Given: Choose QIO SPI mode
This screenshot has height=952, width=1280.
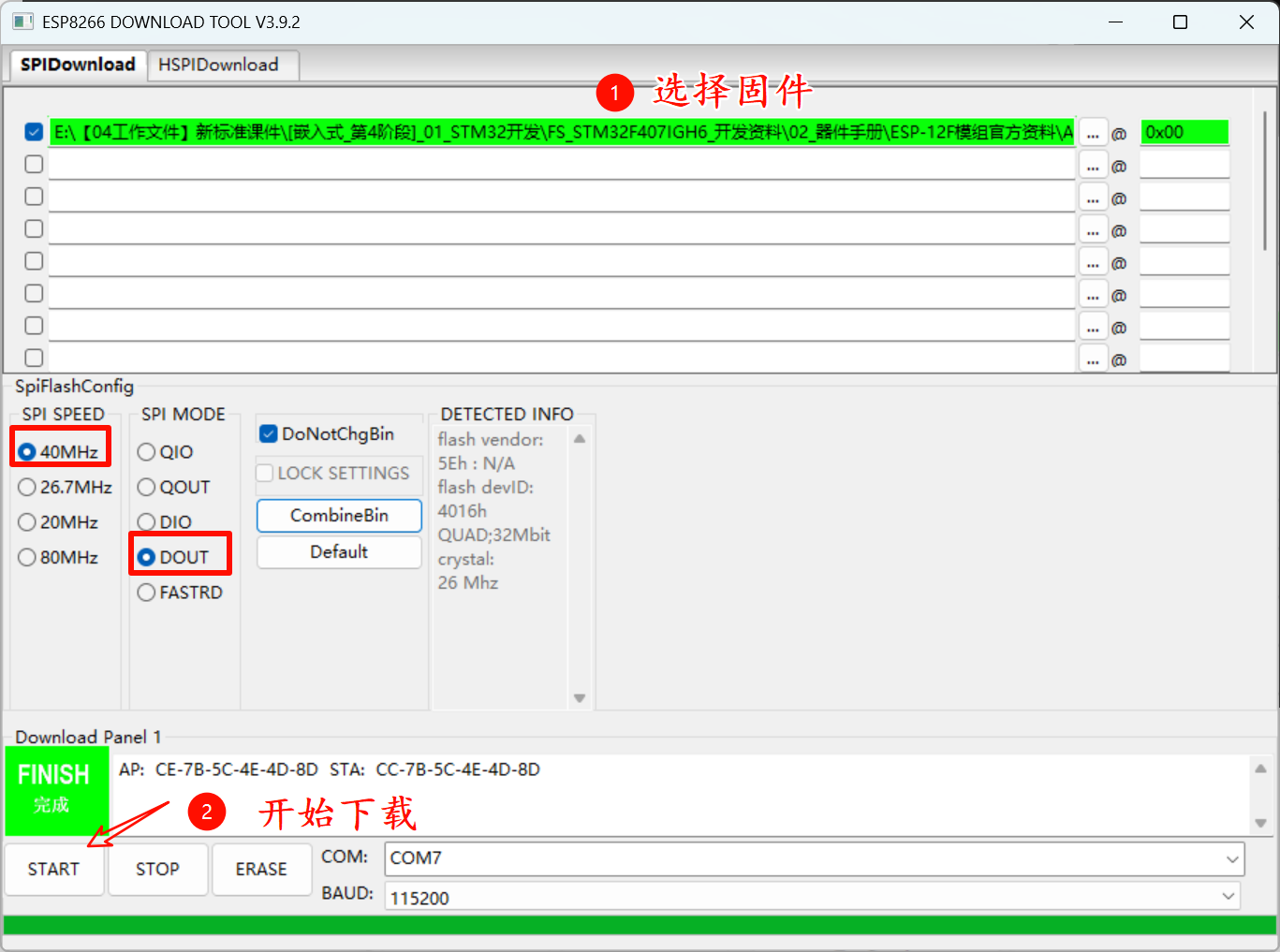Looking at the screenshot, I should tap(166, 452).
